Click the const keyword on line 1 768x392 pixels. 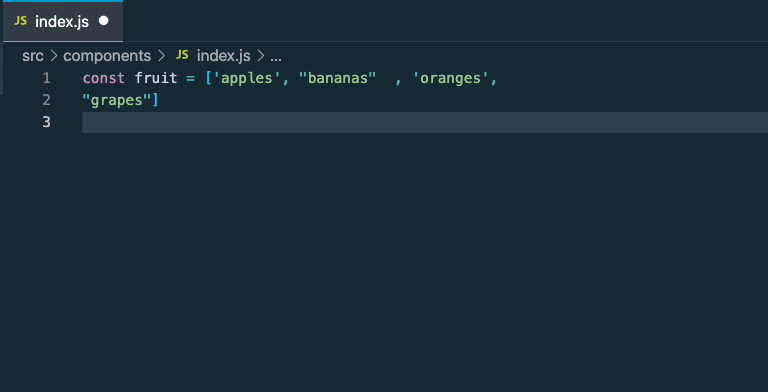(x=103, y=78)
